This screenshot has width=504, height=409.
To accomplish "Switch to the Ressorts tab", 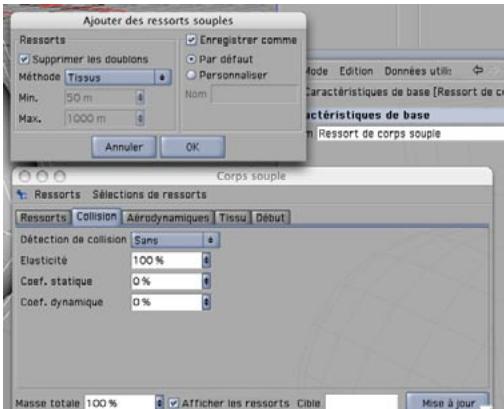I will point(43,218).
